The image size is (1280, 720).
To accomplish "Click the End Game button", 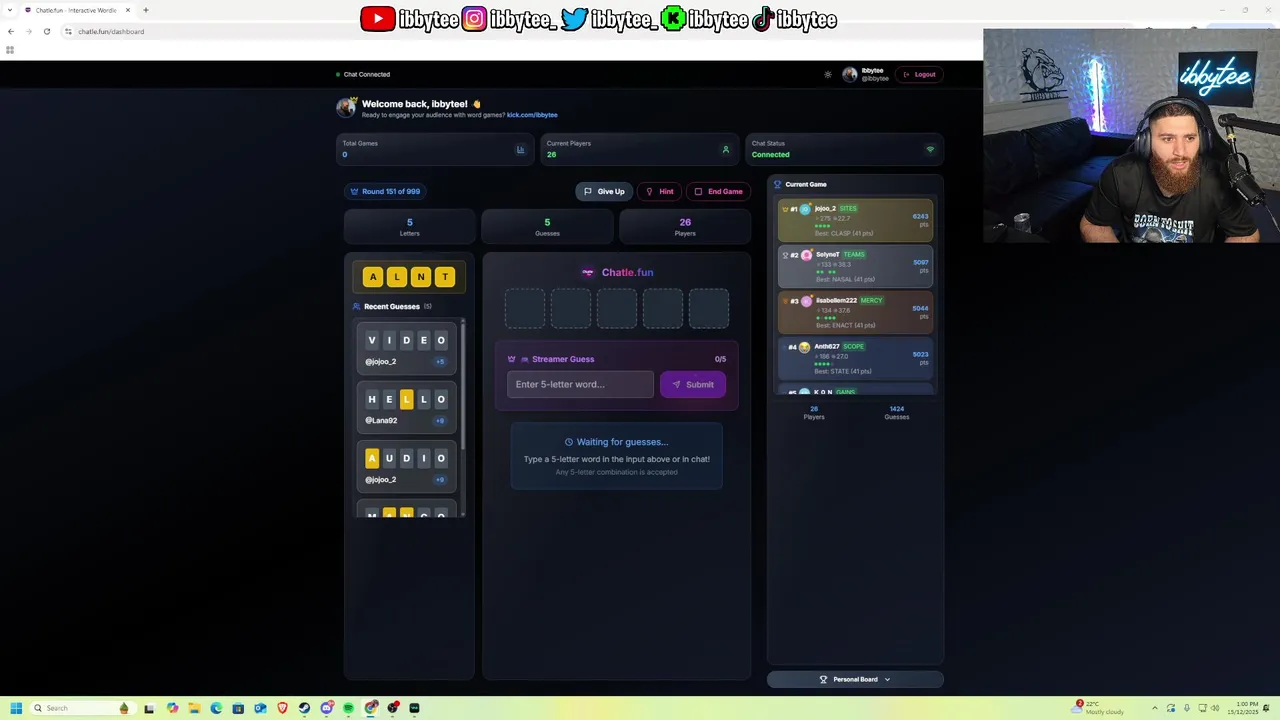I will click(x=718, y=191).
